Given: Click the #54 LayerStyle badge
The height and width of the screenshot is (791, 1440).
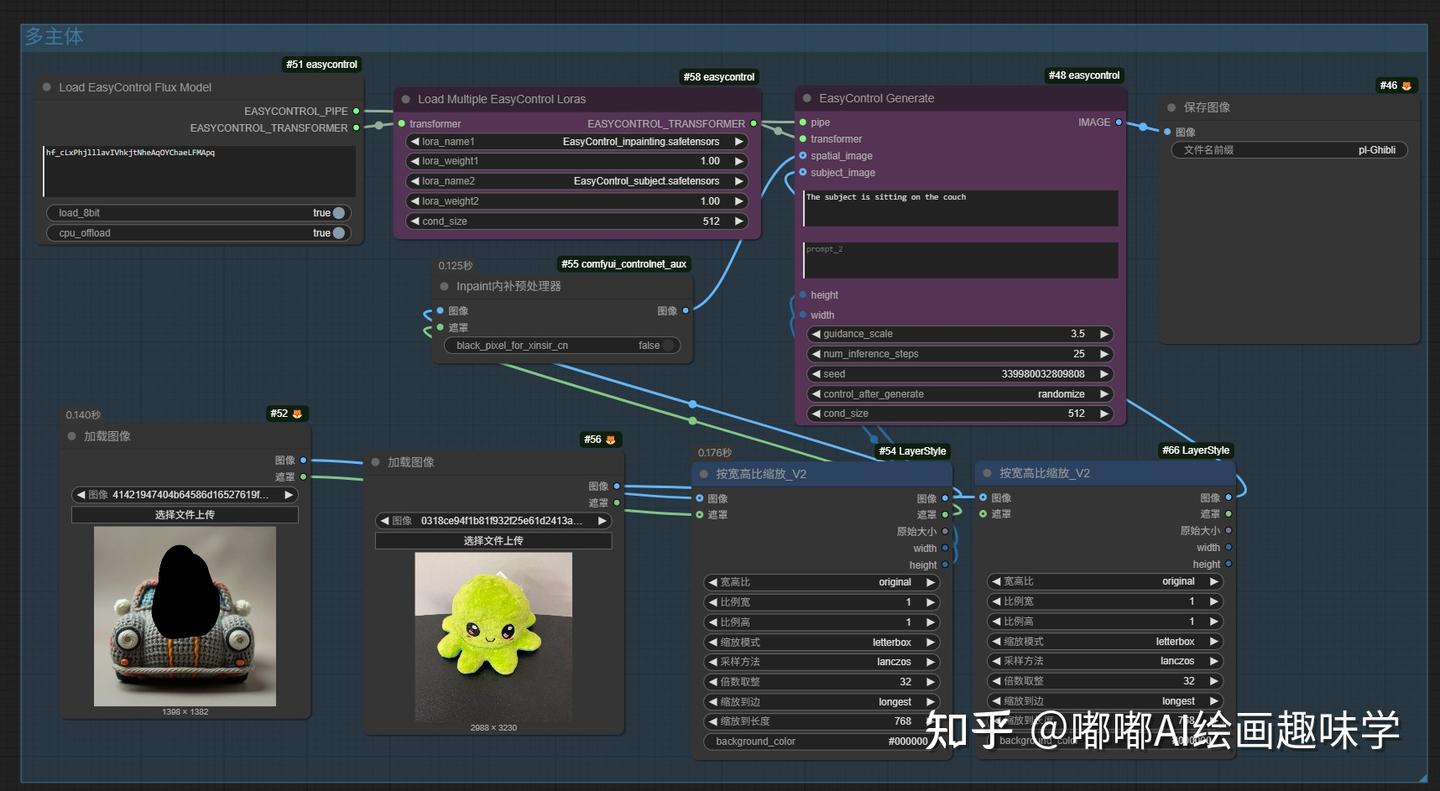Looking at the screenshot, I should point(912,451).
